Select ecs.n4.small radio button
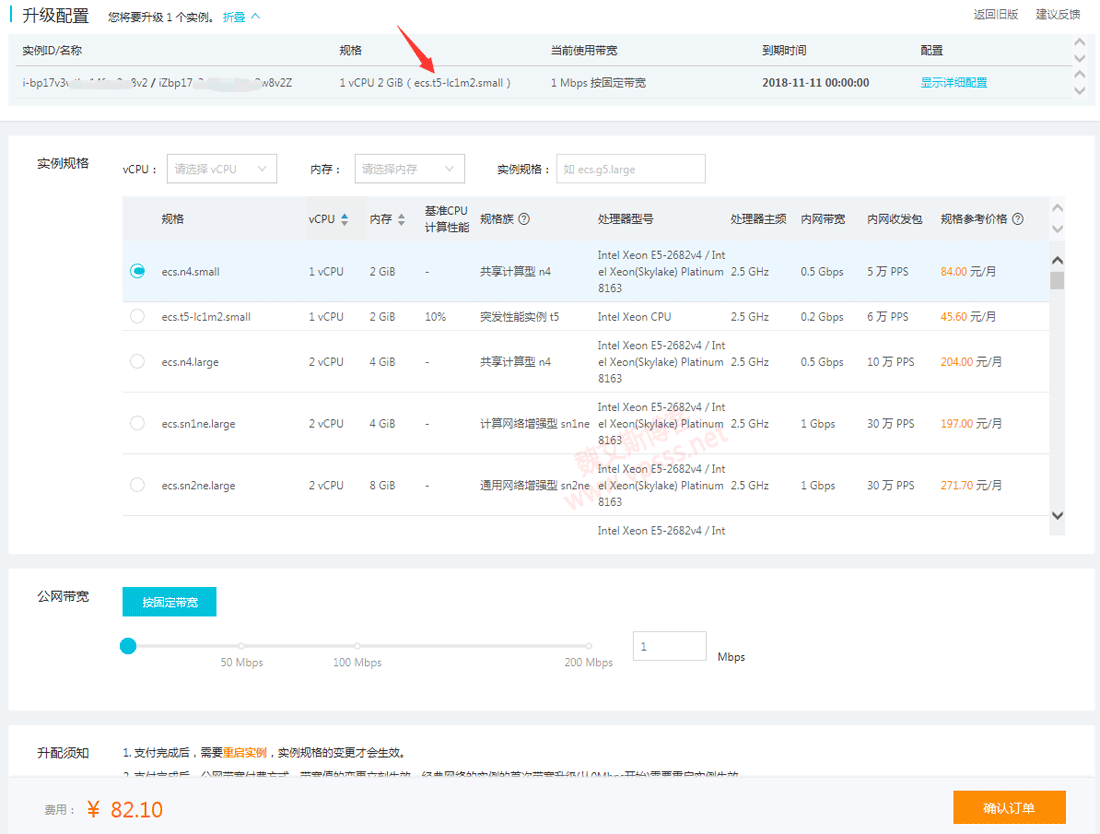Viewport: 1100px width, 834px height. (137, 271)
